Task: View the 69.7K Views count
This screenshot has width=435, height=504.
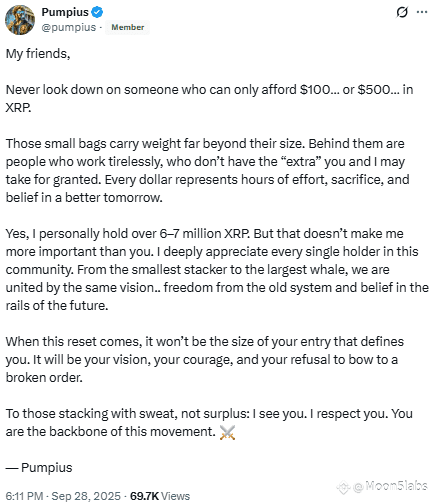Action: pyautogui.click(x=160, y=496)
